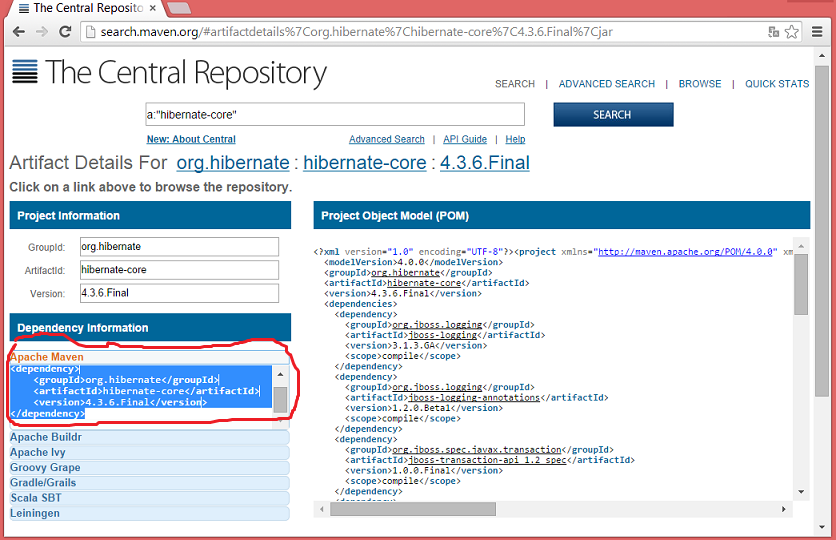Click the Project Object Model (POM) header

click(561, 216)
